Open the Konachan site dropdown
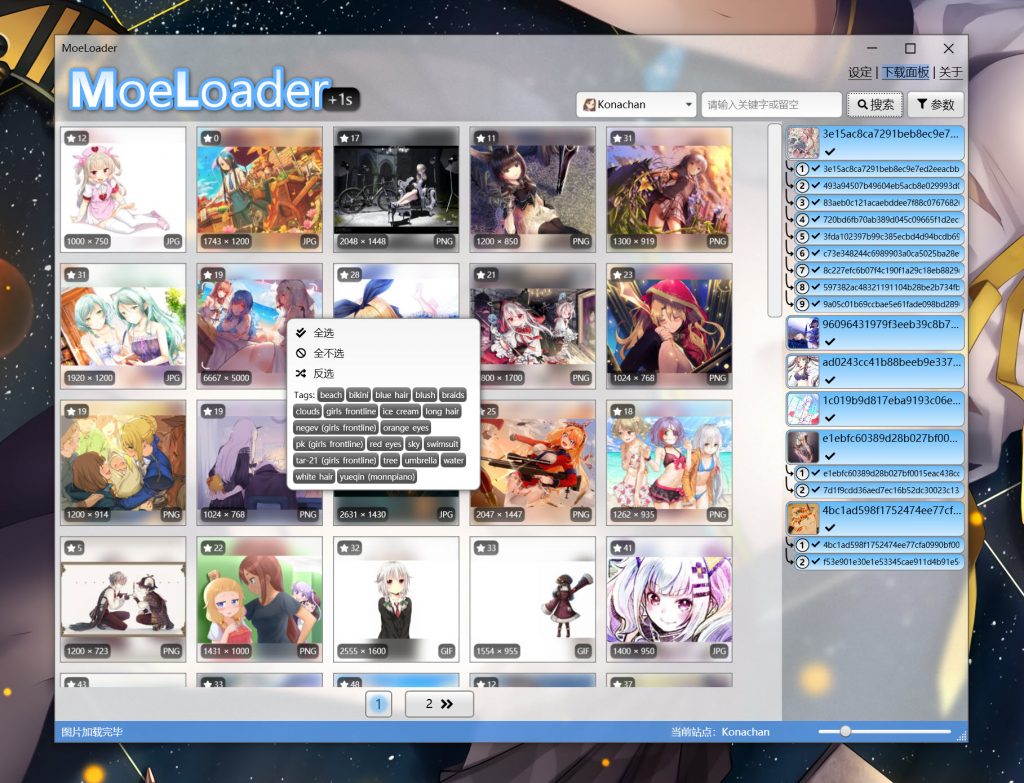The height and width of the screenshot is (783, 1024). pyautogui.click(x=637, y=105)
